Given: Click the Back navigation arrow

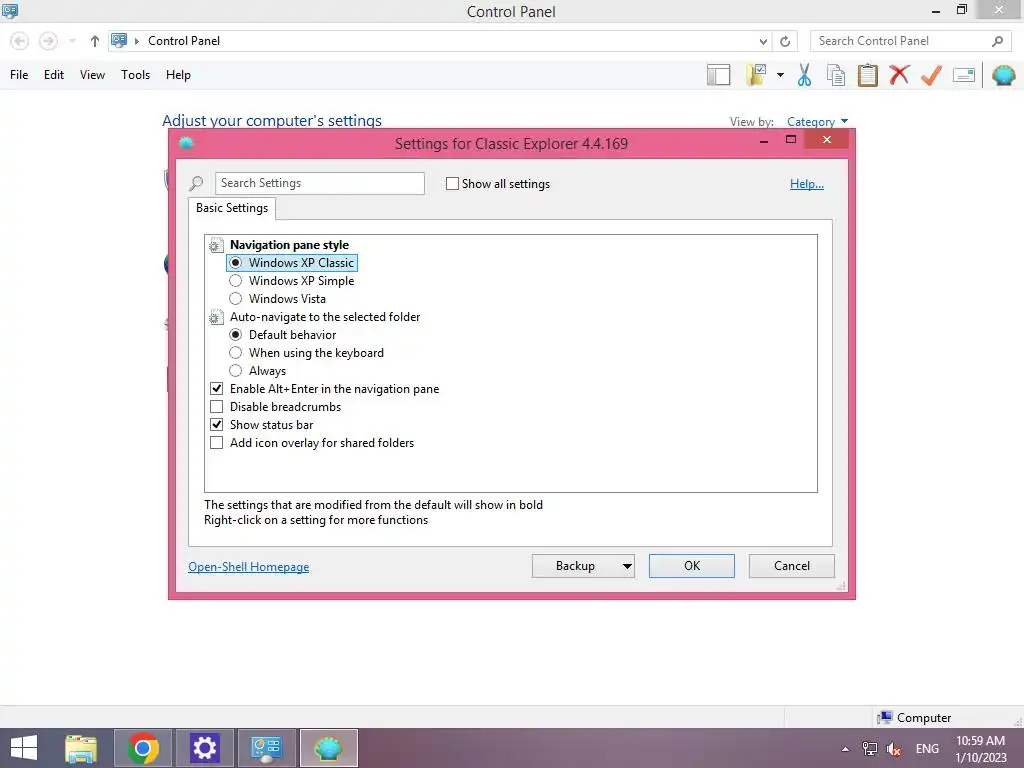Looking at the screenshot, I should (20, 41).
